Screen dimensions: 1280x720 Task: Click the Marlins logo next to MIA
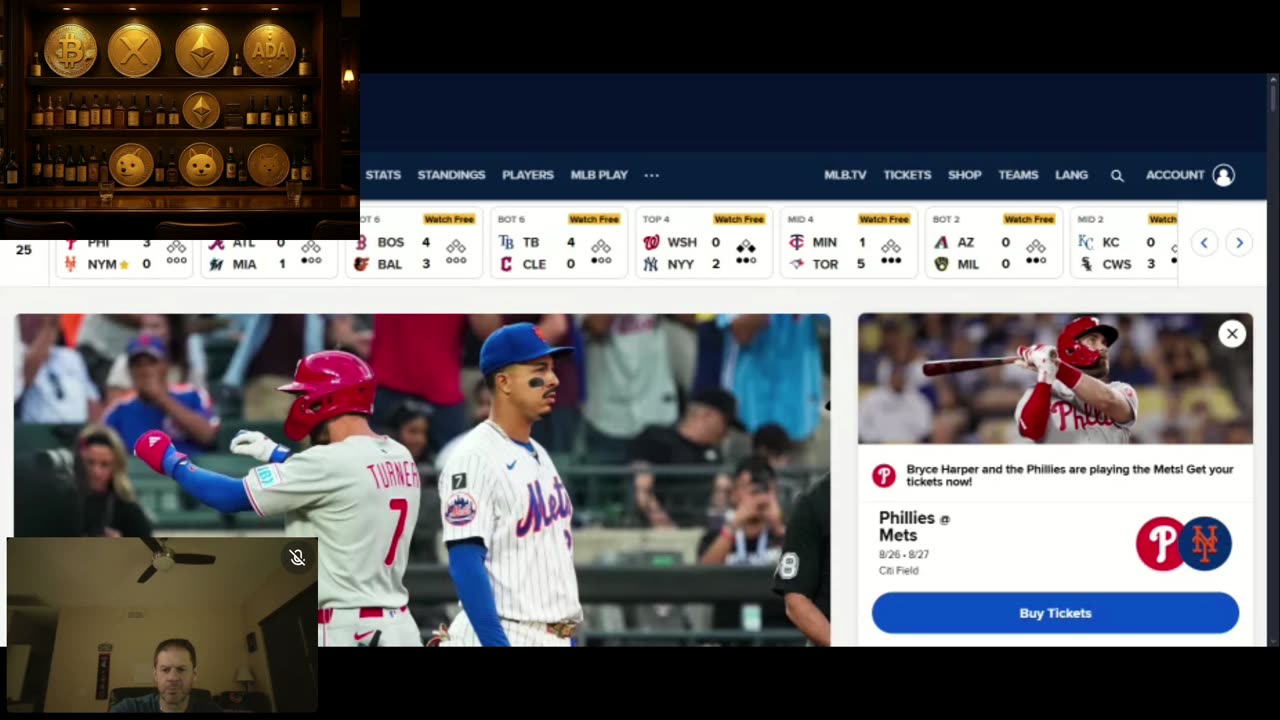(x=216, y=264)
